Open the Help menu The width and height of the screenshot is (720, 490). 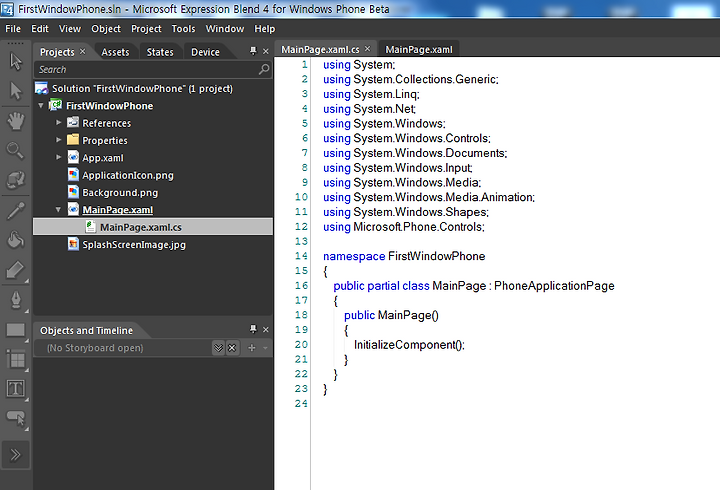(x=264, y=28)
